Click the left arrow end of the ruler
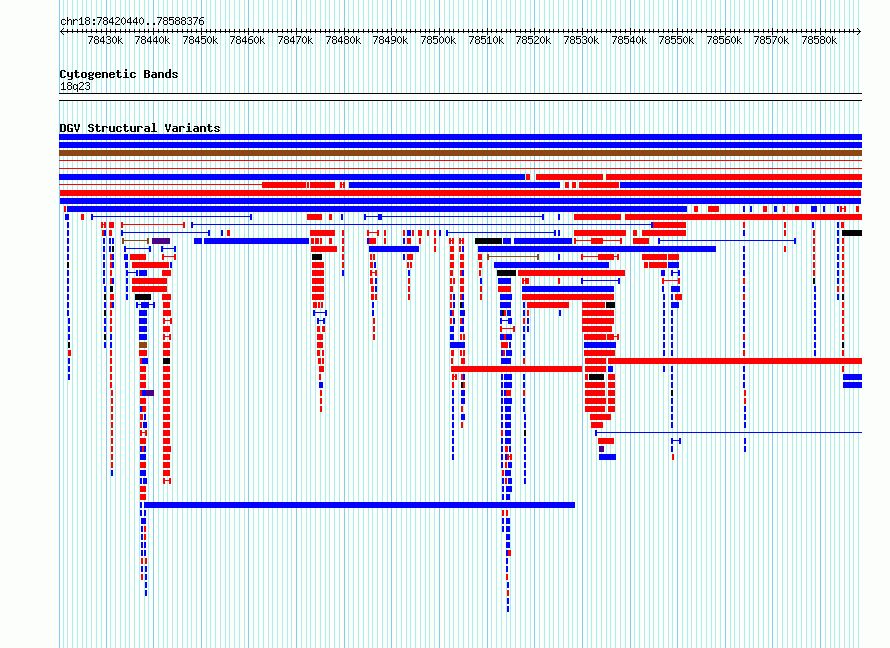Viewport: 890px width, 648px height. point(62,32)
